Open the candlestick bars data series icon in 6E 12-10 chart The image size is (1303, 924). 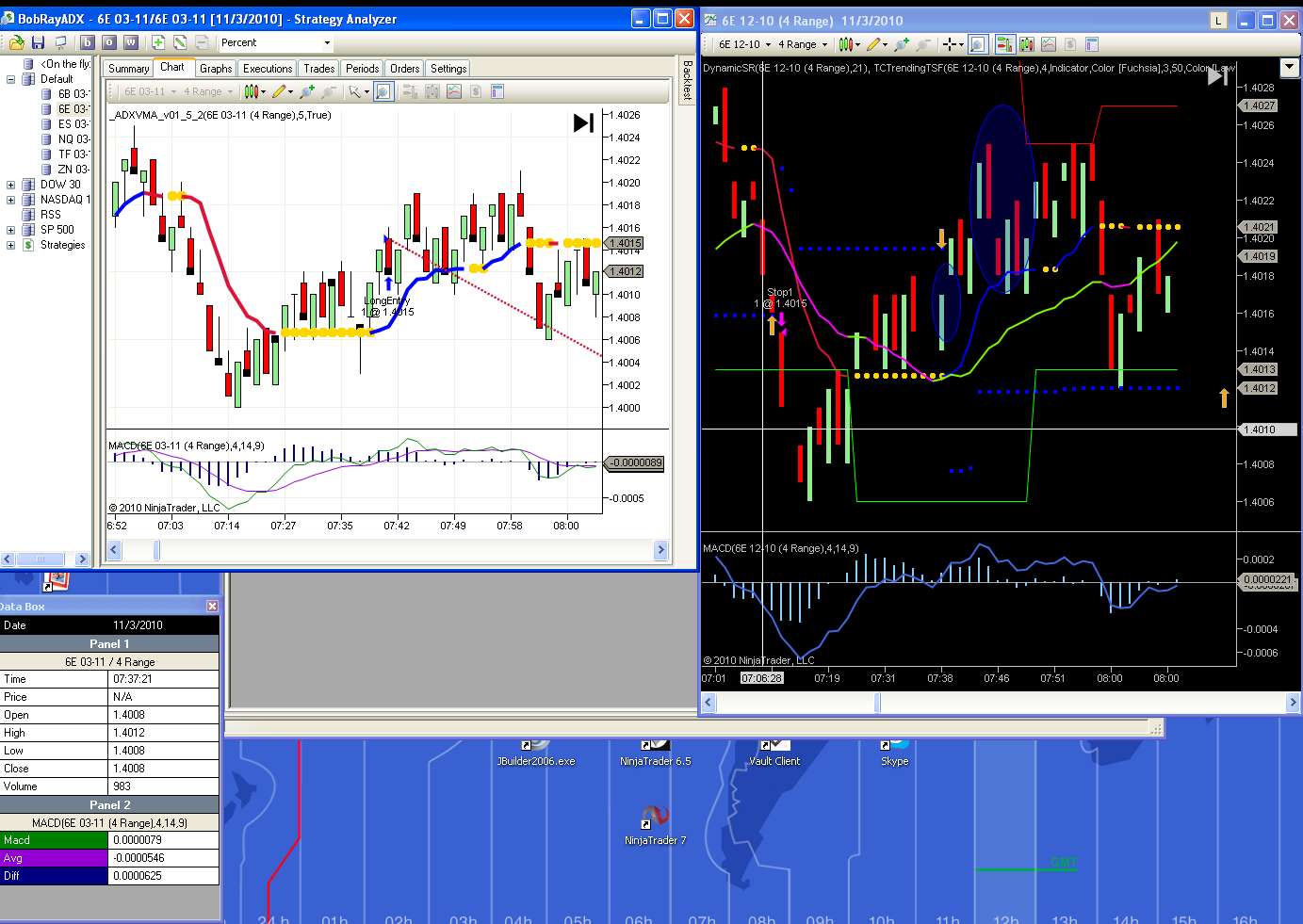pyautogui.click(x=1026, y=44)
